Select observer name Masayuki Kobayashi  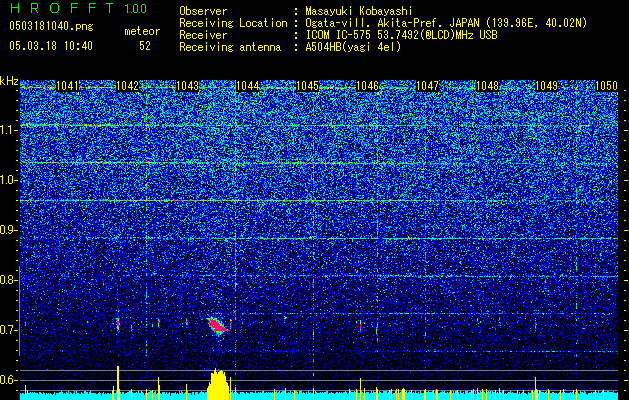(x=359, y=12)
